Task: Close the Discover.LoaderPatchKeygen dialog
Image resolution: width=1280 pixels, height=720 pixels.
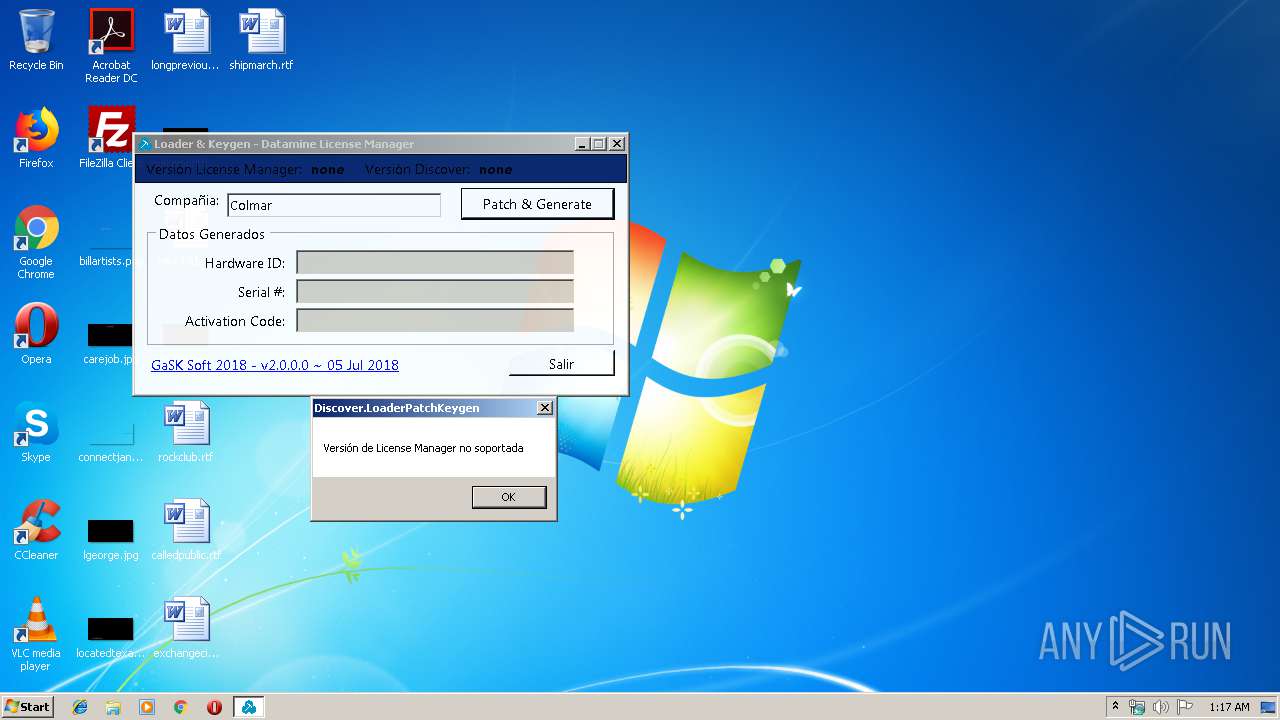Action: pyautogui.click(x=544, y=408)
